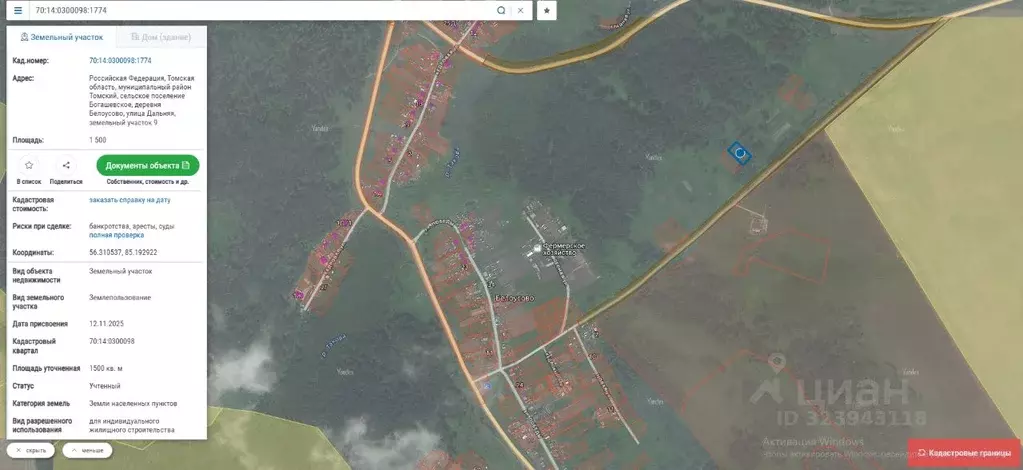Image resolution: width=1023 pixels, height=470 pixels.
Task: Click the selected parcel marker on map
Action: click(740, 153)
